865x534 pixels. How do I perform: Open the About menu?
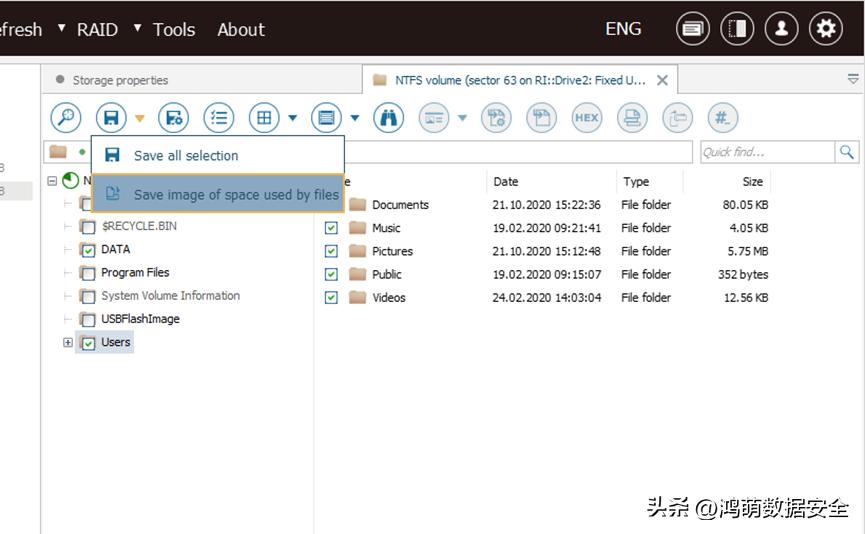coord(241,29)
